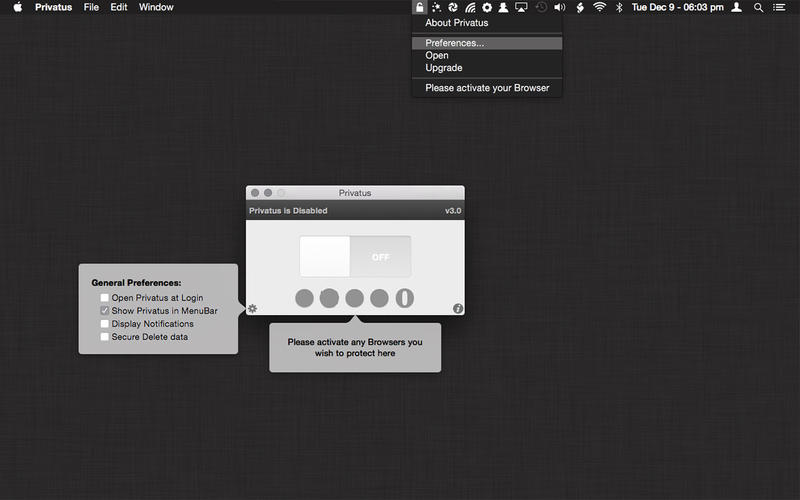This screenshot has height=500, width=800.
Task: Click the General Preferences: heading
Action: 136,283
